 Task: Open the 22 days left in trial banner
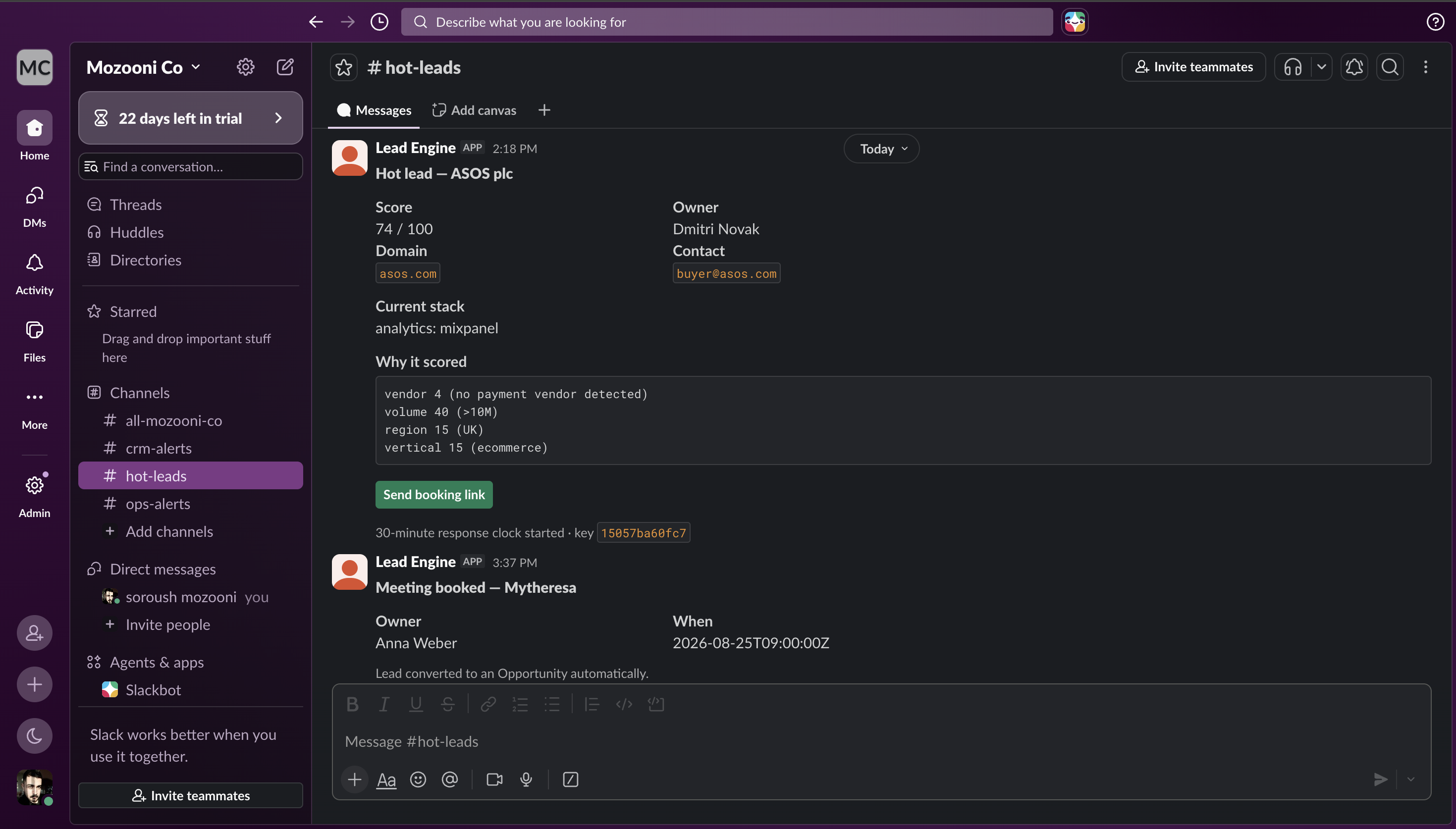click(x=190, y=118)
